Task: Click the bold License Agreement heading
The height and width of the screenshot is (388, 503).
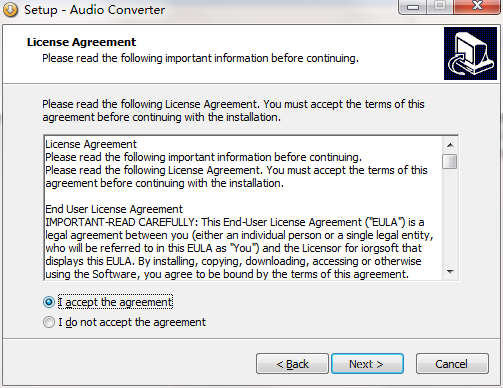Action: (81, 42)
